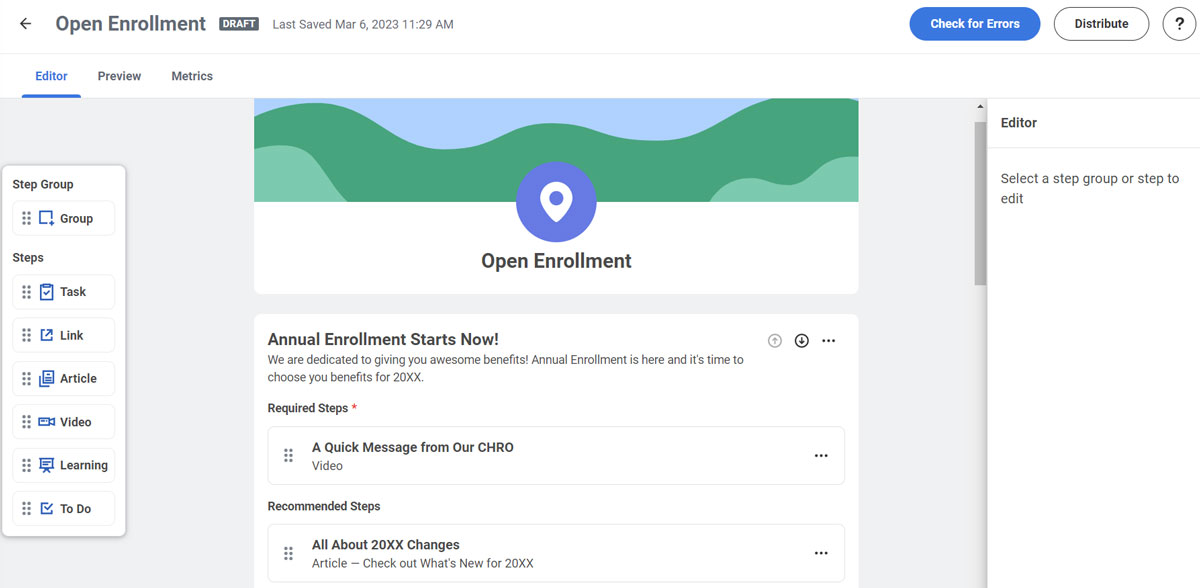Move step group down with arrow icon
This screenshot has height=588, width=1200.
pos(801,341)
